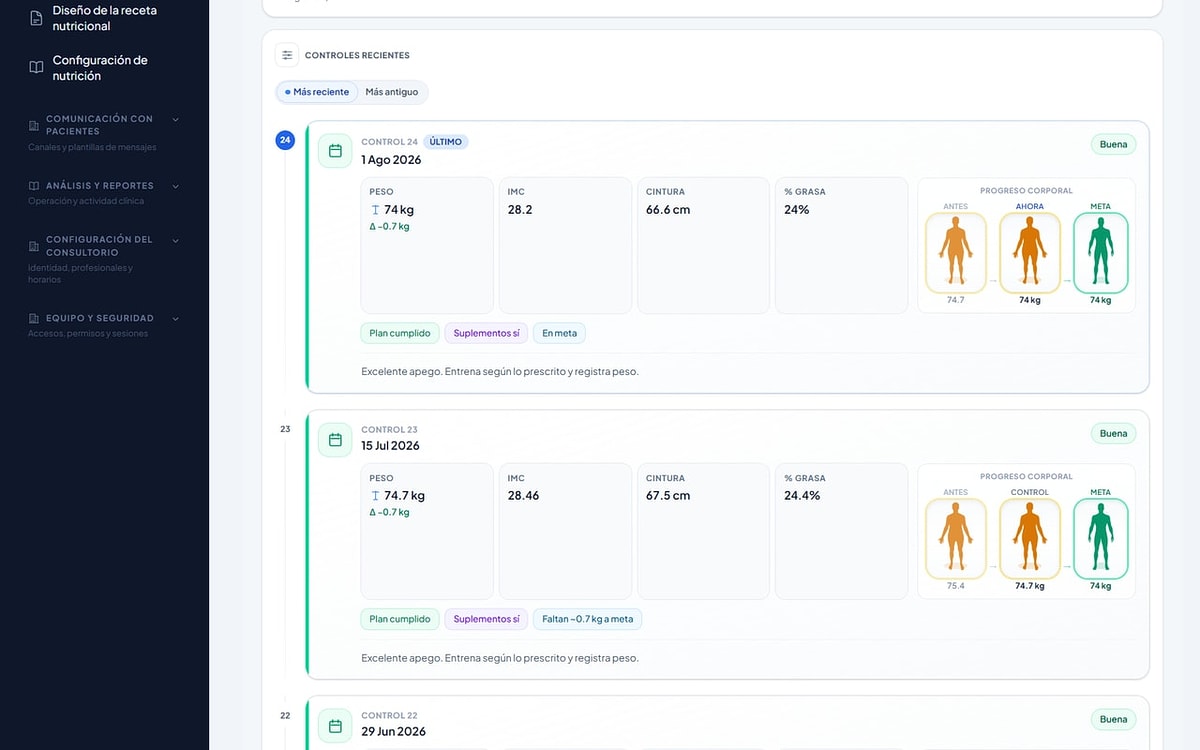Sort by Más reciente
Screen dimensions: 1200x750
click(317, 92)
